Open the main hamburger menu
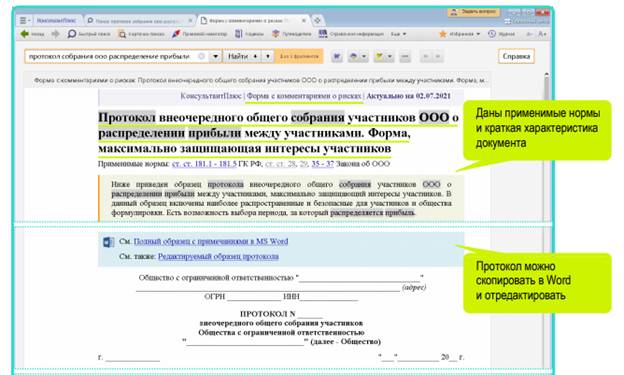Screen dimensions: 624x375 25,20
